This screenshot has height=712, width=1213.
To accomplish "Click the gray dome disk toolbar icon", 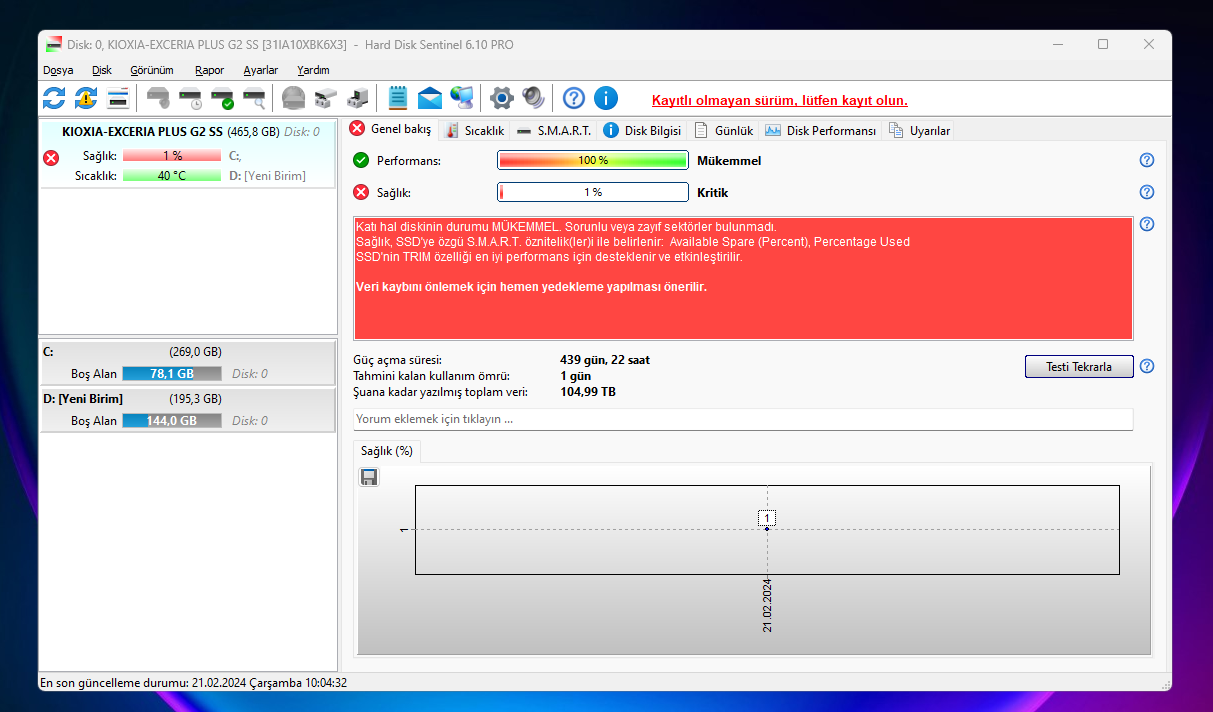I will (294, 98).
